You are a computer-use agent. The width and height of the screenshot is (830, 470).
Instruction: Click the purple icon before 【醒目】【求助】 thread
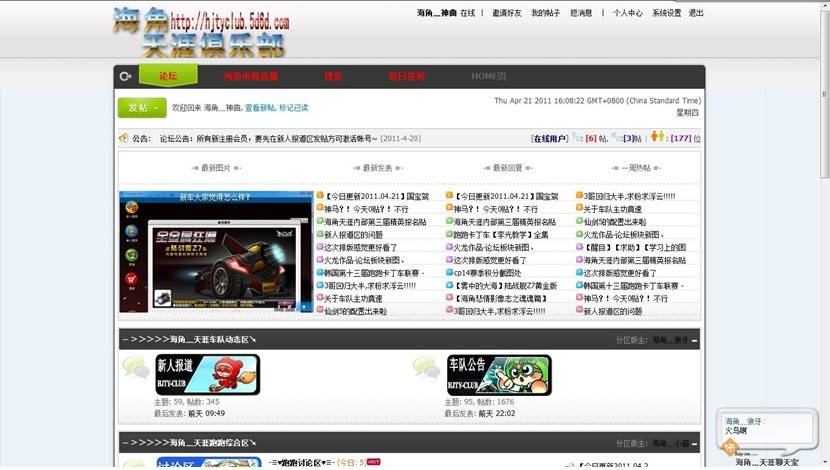coord(579,247)
